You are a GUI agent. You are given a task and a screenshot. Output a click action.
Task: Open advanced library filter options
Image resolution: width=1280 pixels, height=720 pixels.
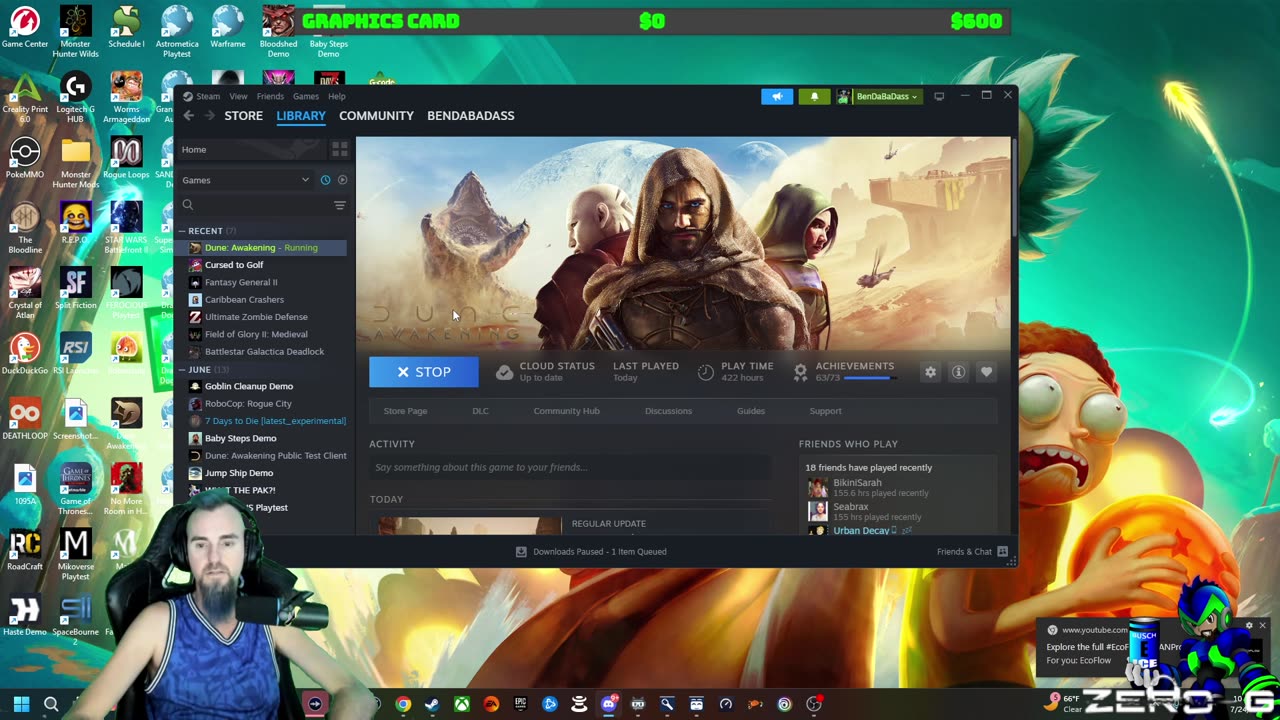[340, 205]
